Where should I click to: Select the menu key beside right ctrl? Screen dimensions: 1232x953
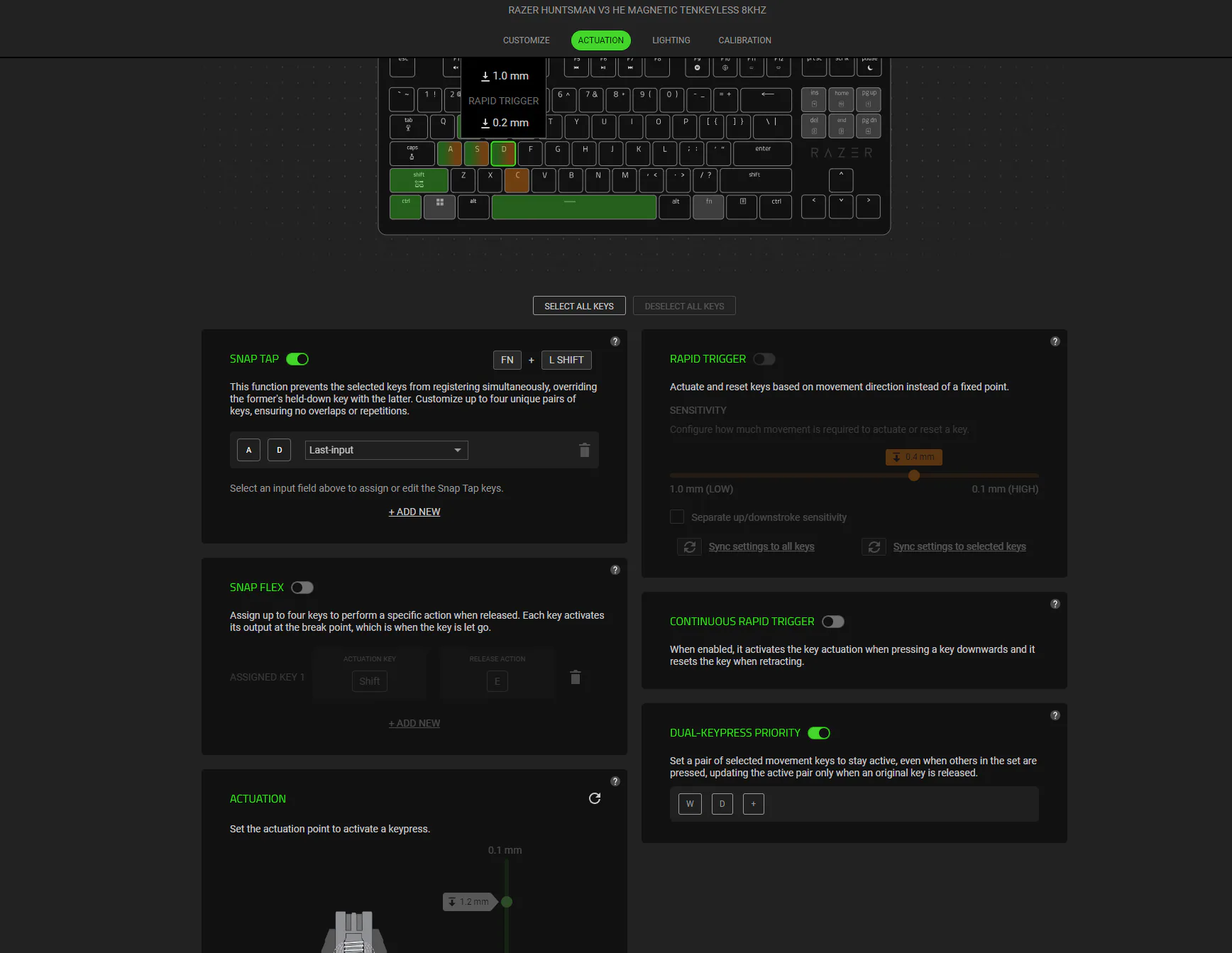click(742, 206)
